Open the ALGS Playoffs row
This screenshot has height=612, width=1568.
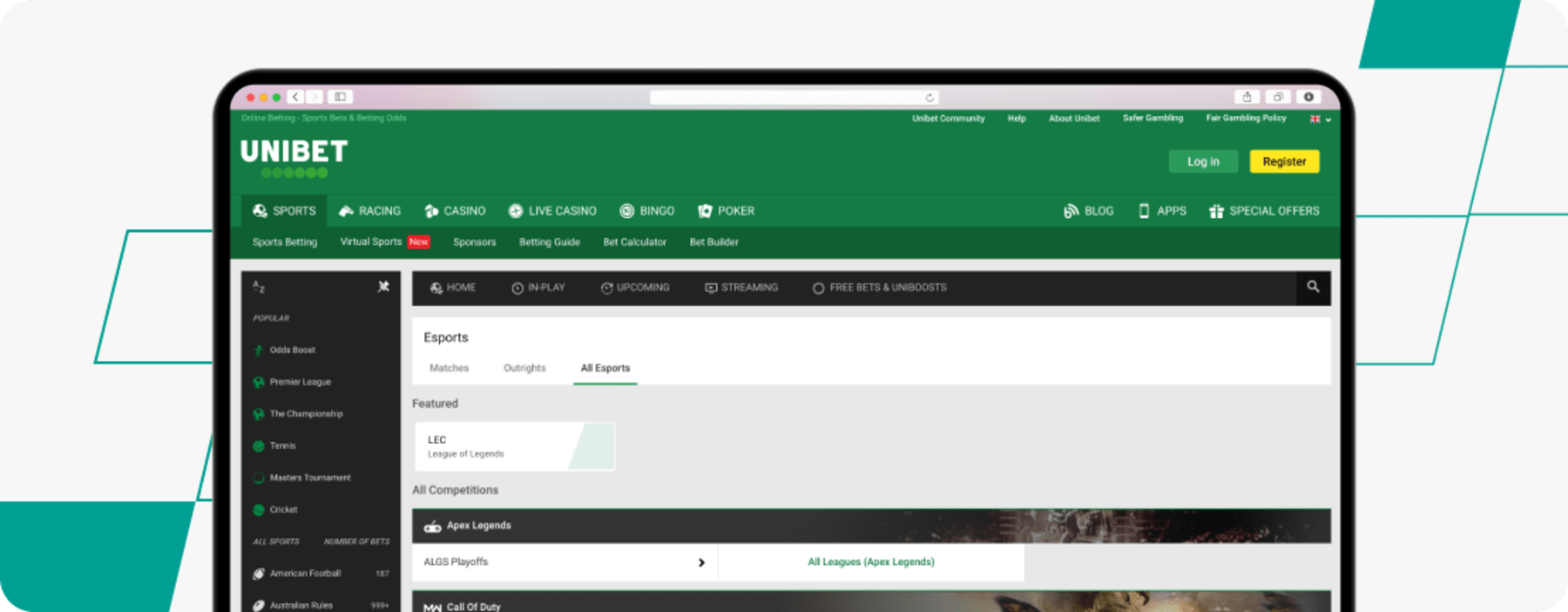(564, 562)
